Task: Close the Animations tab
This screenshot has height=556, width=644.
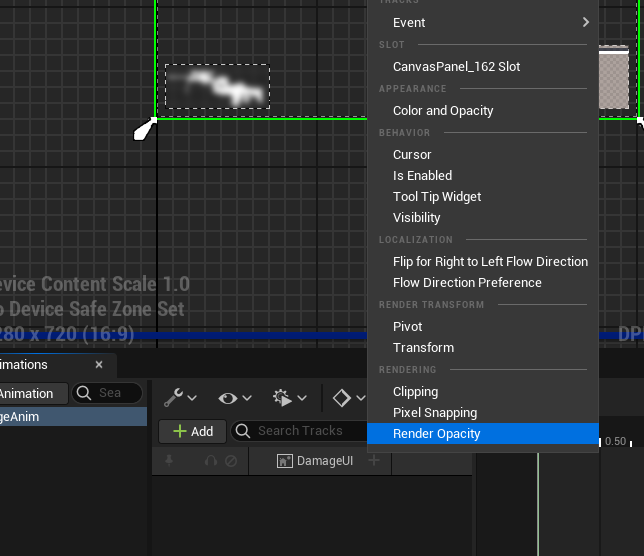Action: [99, 365]
